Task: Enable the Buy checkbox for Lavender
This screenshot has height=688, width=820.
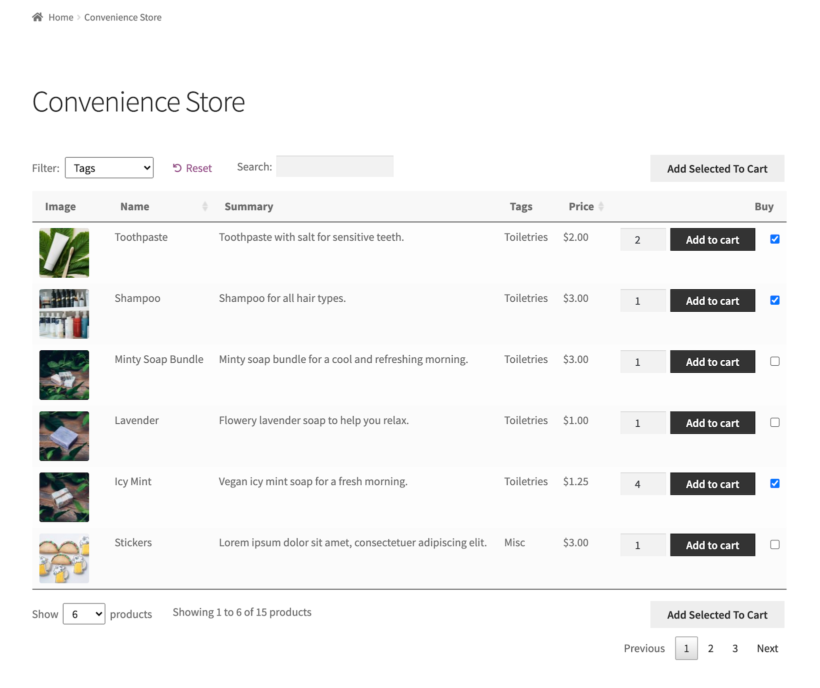Action: [x=775, y=422]
